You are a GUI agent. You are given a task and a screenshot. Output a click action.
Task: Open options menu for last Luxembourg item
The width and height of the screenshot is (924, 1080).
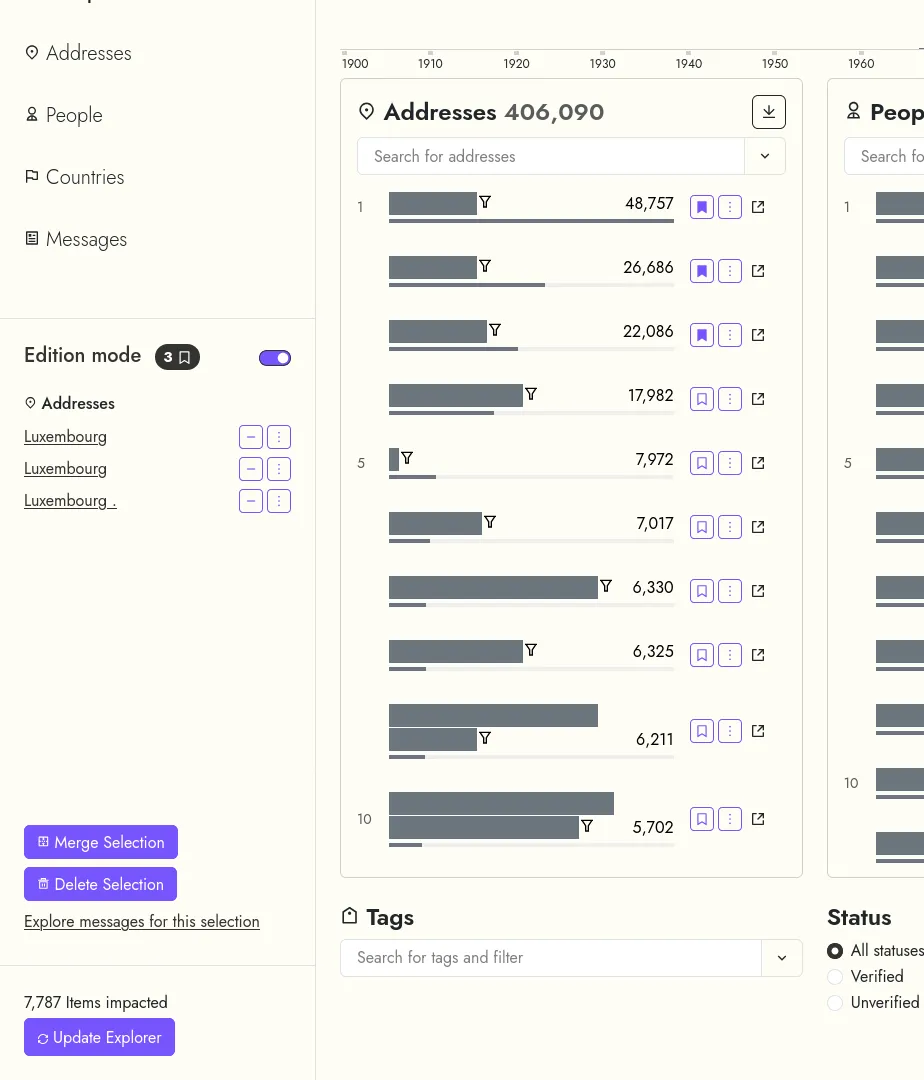tap(279, 501)
